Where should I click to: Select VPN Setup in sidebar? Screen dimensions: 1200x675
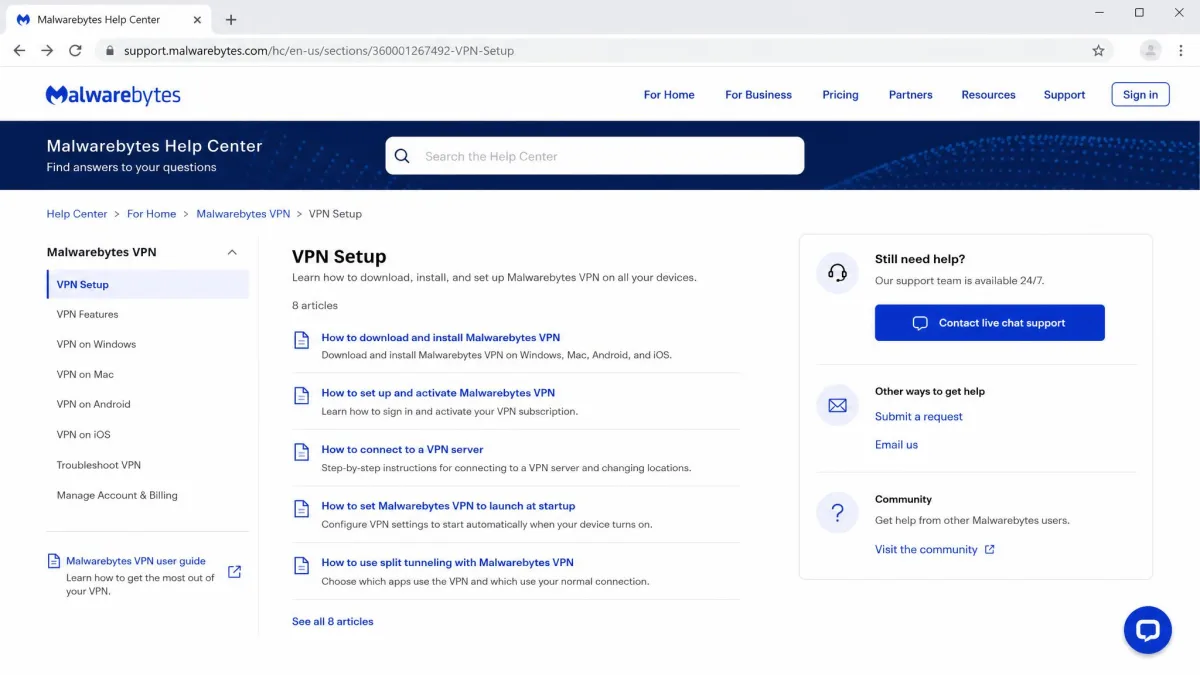point(147,284)
